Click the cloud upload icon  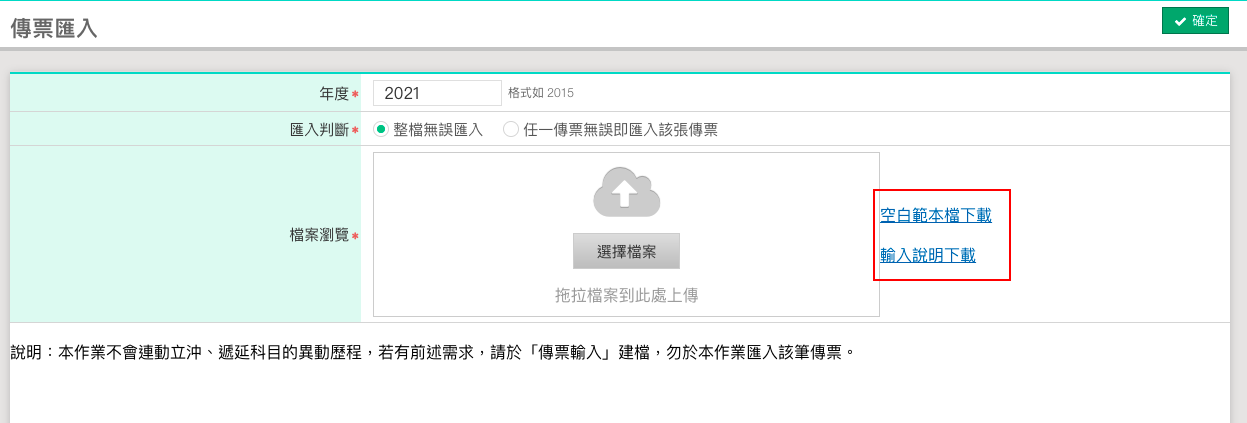pos(626,193)
